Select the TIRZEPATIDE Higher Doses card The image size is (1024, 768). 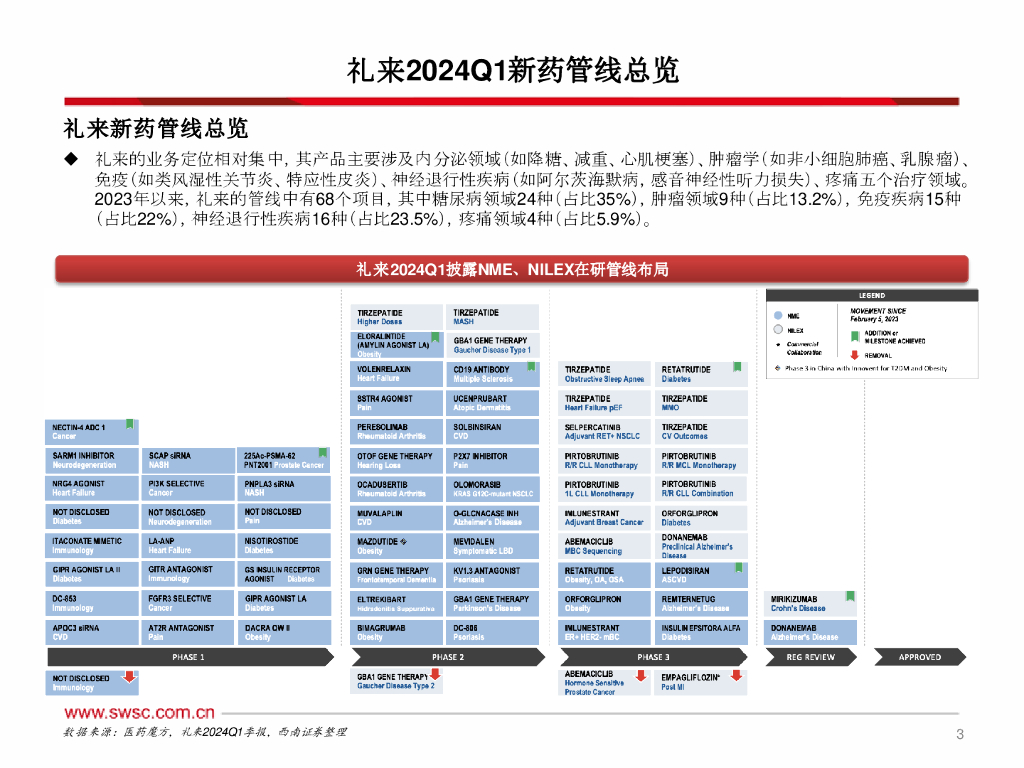click(396, 317)
